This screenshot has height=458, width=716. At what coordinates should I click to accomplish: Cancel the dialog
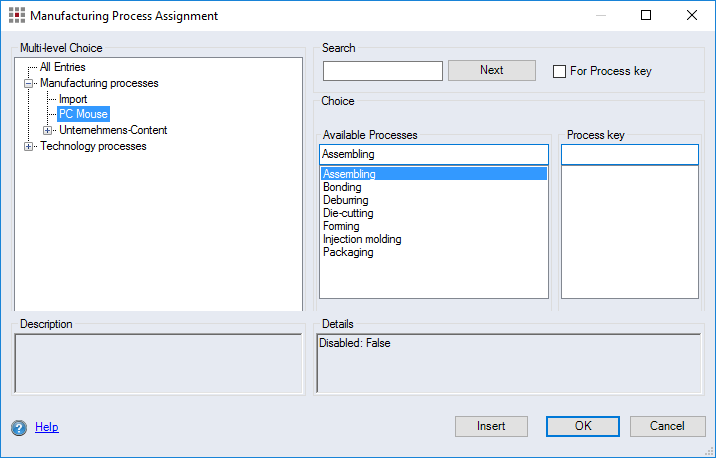[667, 426]
